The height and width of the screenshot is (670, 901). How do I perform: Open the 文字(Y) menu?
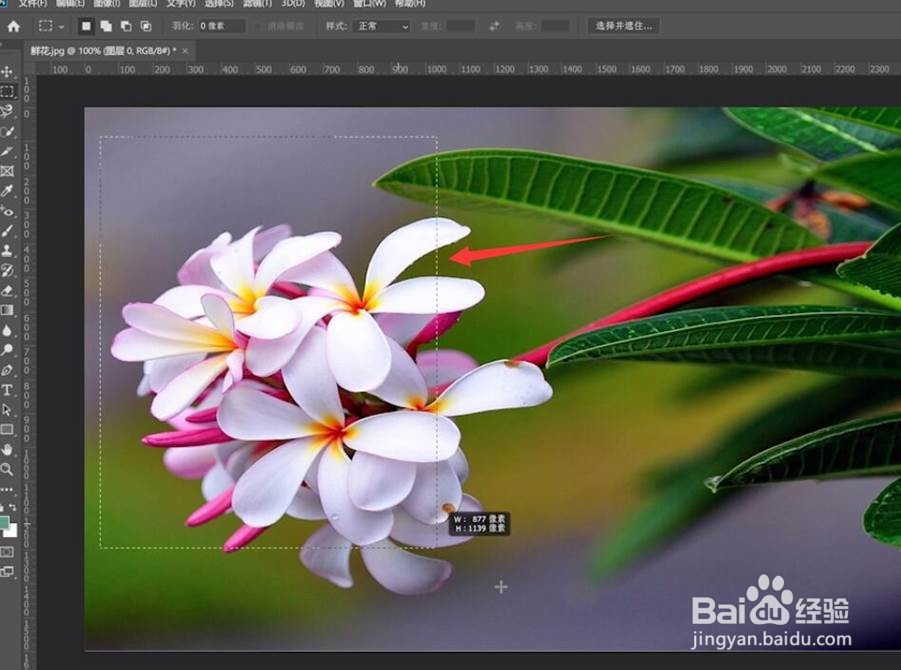point(181,3)
